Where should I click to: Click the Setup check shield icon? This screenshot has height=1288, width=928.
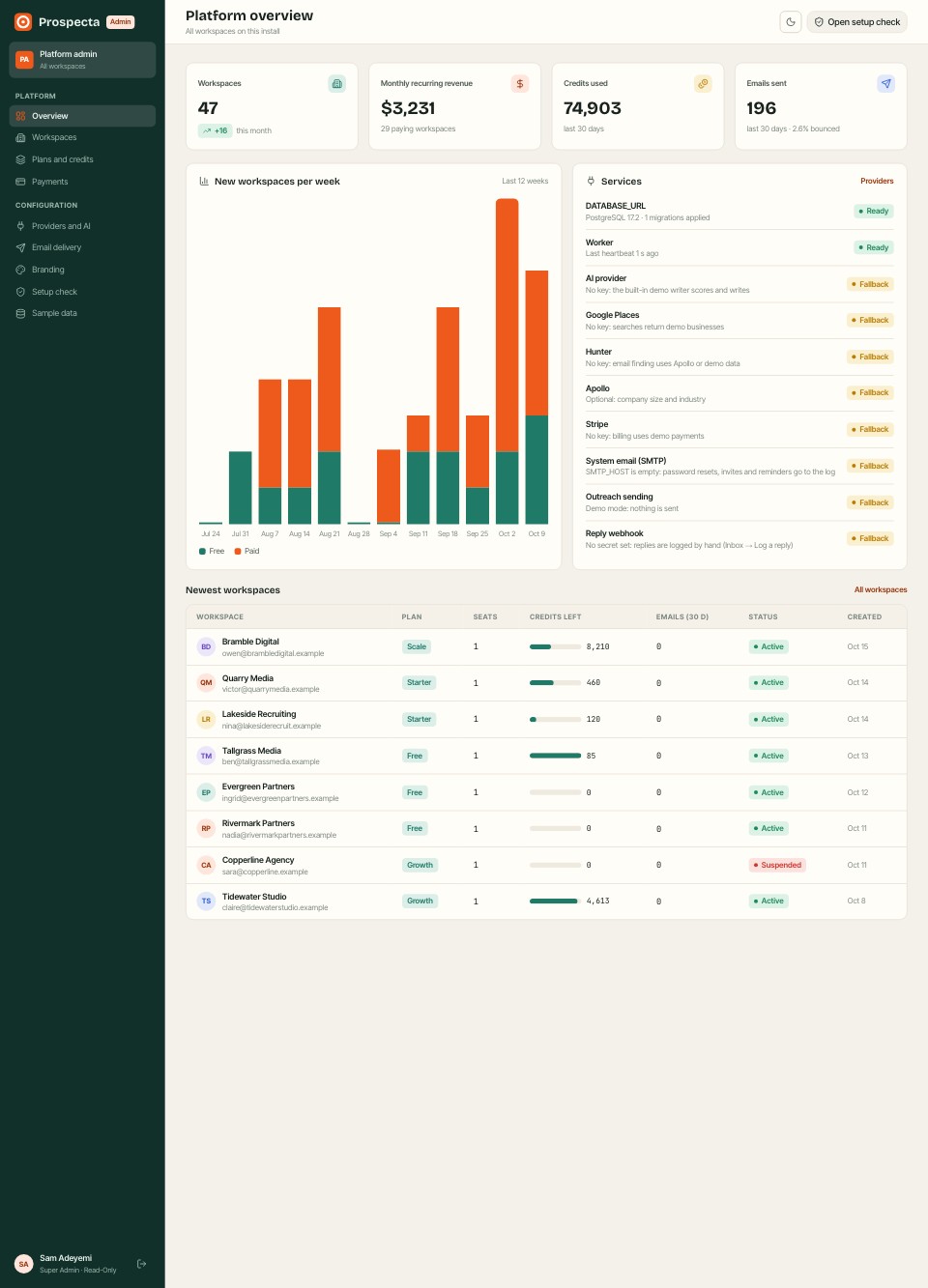[x=20, y=292]
